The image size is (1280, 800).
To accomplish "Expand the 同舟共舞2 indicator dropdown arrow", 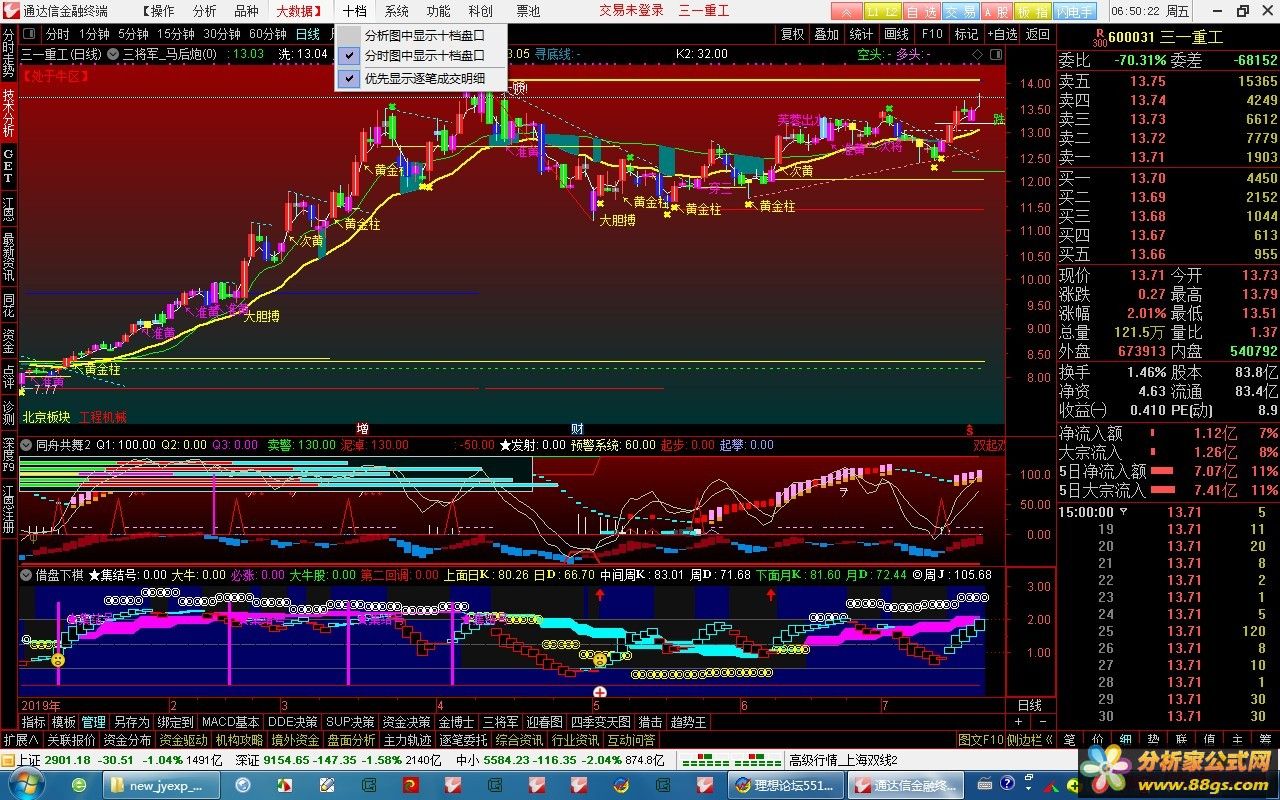I will coord(27,445).
